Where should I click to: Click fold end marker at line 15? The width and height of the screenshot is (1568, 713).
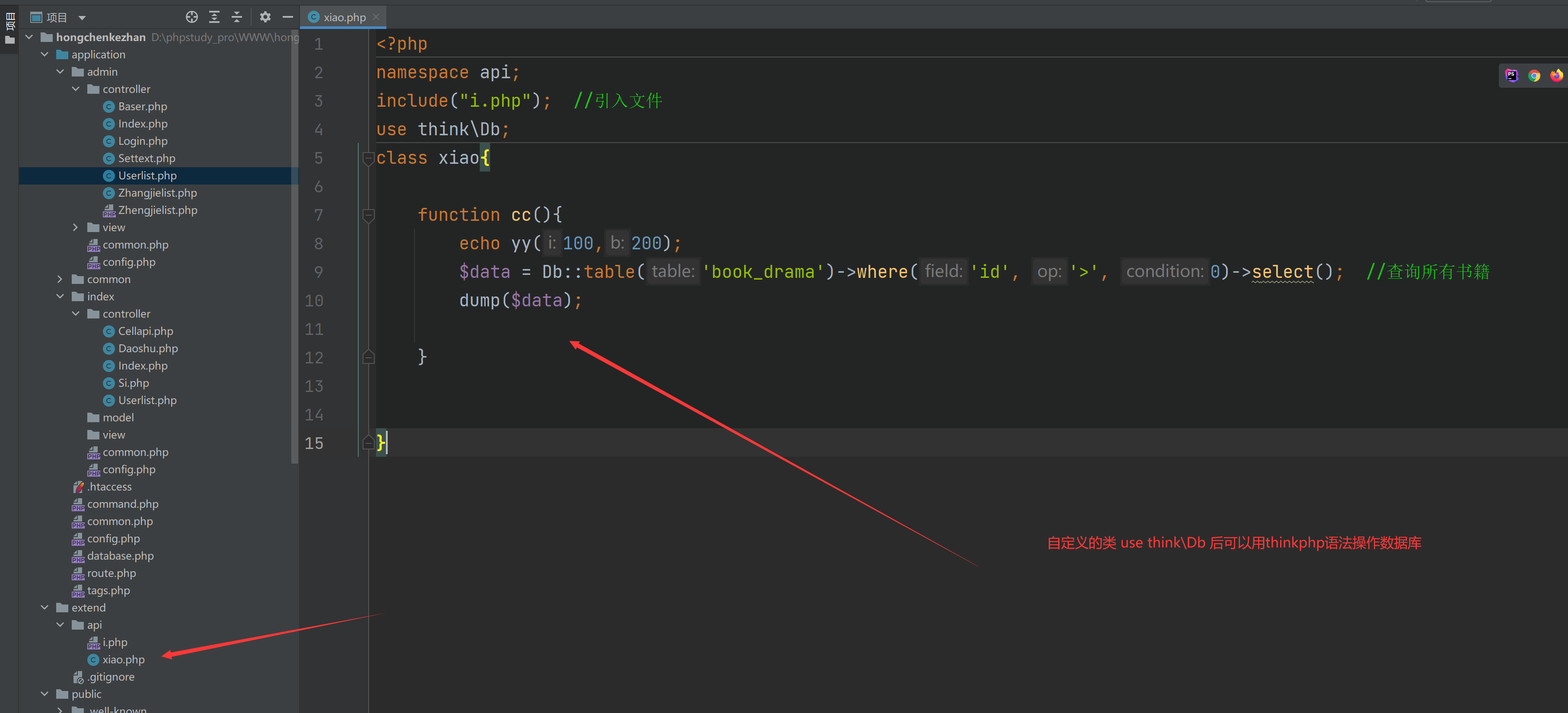point(368,443)
